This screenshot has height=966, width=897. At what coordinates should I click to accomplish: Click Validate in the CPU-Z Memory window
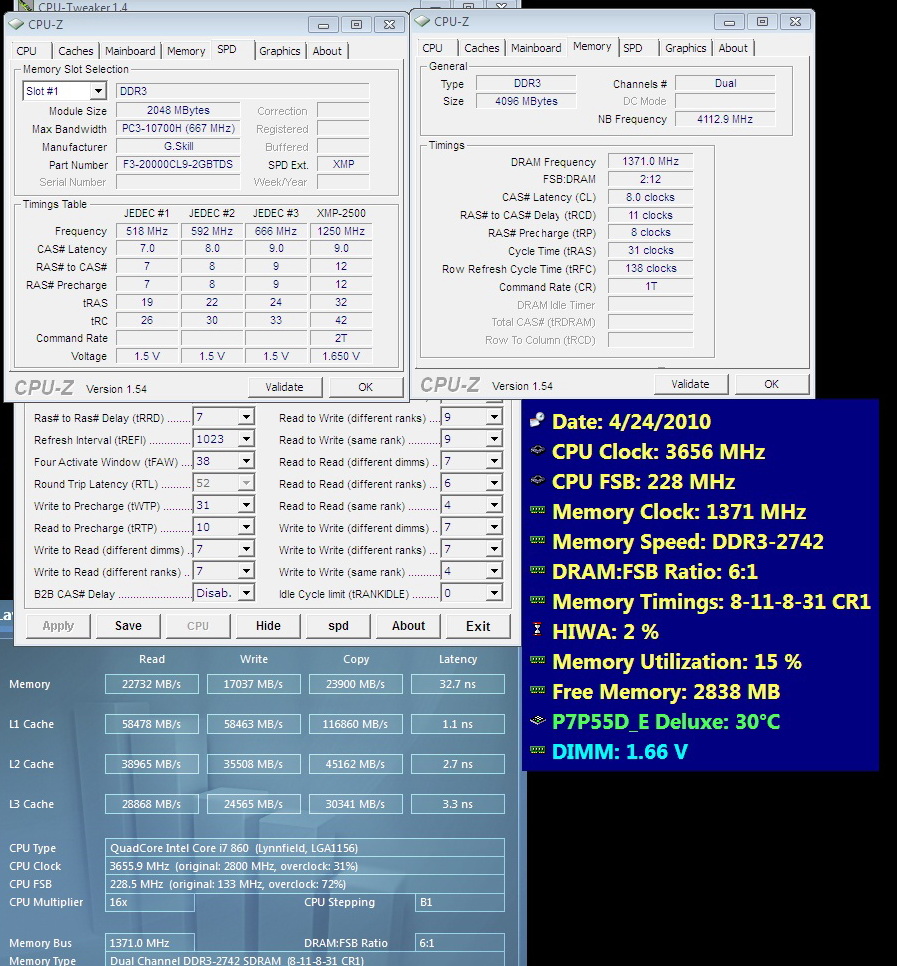(x=691, y=384)
